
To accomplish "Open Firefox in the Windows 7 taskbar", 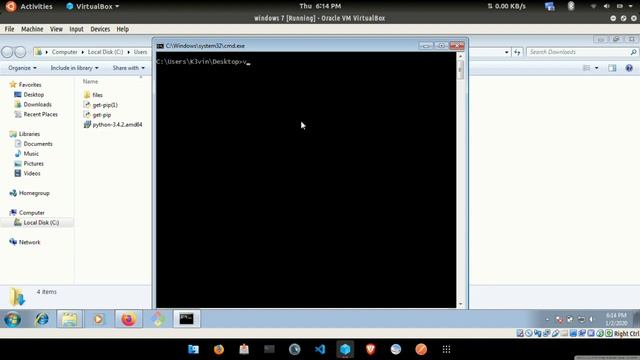I will 129,319.
